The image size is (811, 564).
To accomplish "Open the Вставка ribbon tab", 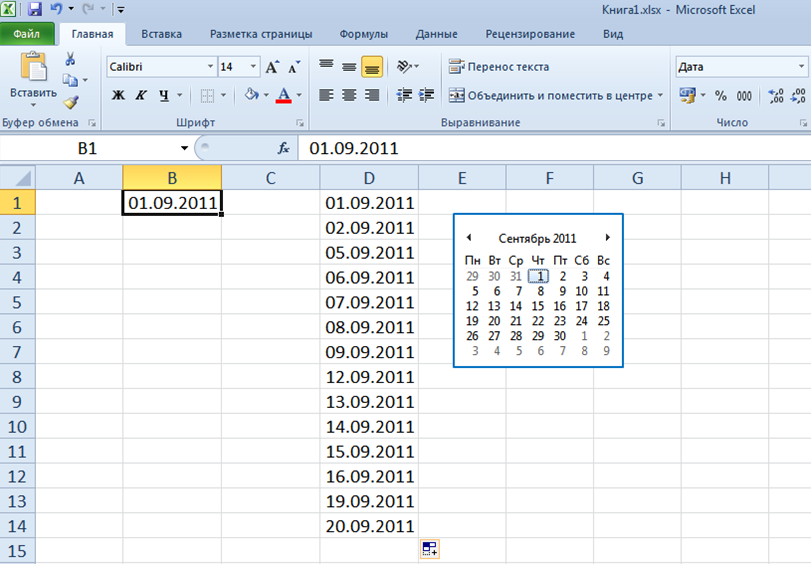I will tap(161, 34).
